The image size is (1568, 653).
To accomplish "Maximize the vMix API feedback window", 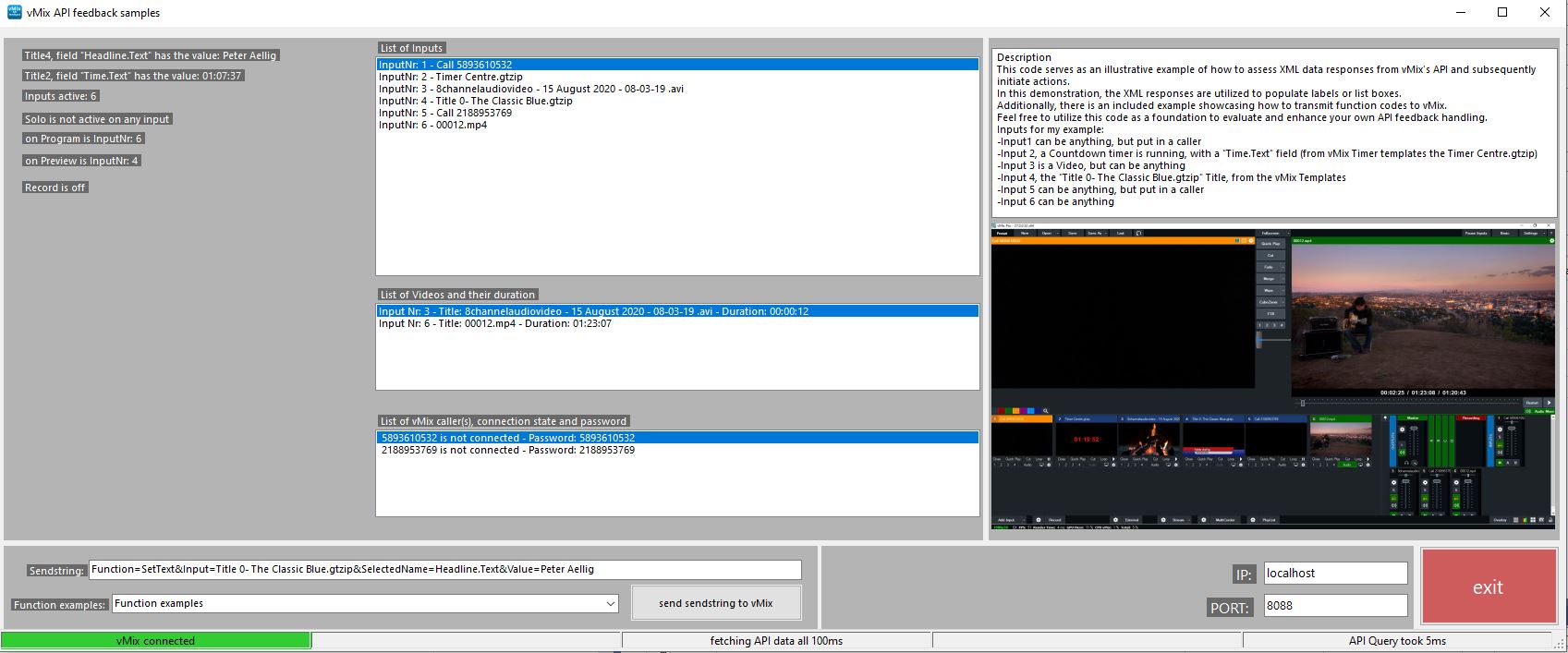I will pos(1502,12).
